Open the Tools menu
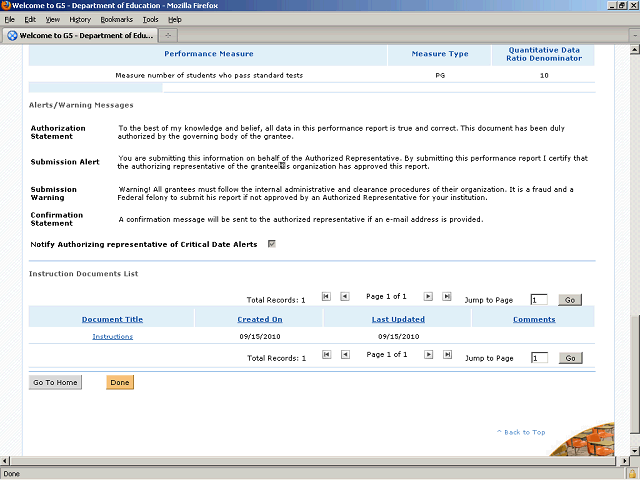This screenshot has height=480, width=640. pyautogui.click(x=150, y=20)
